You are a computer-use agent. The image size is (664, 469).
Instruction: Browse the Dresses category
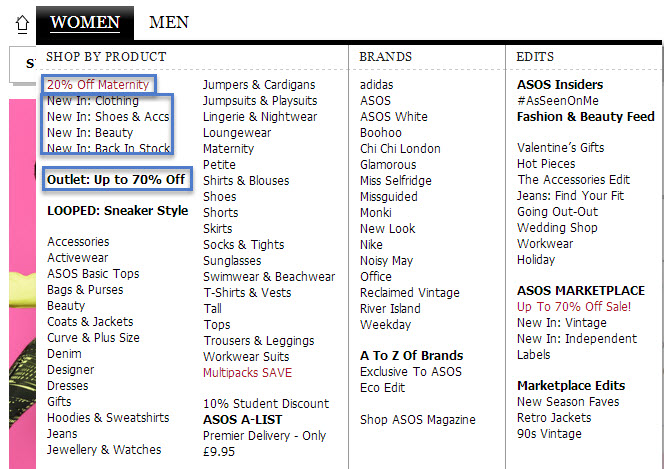(68, 386)
